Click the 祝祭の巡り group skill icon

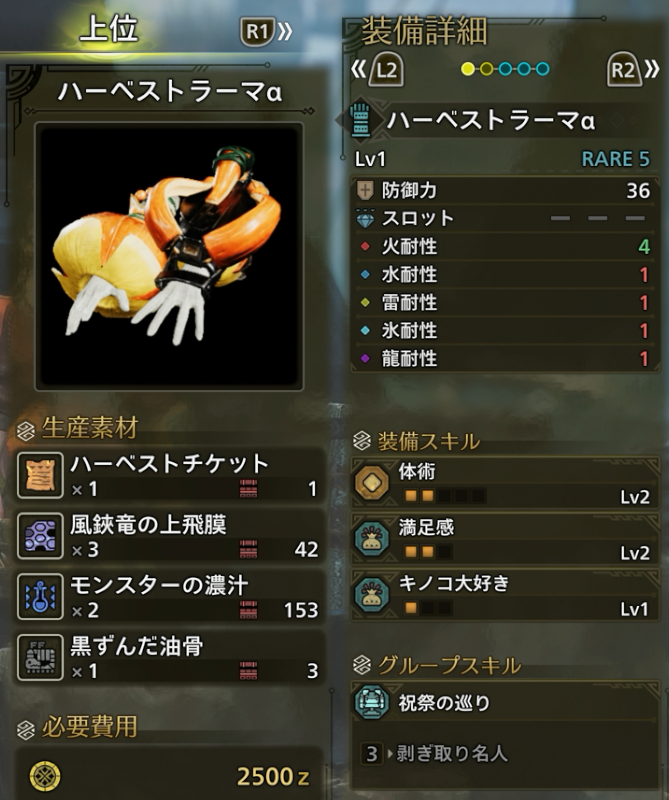[x=372, y=702]
